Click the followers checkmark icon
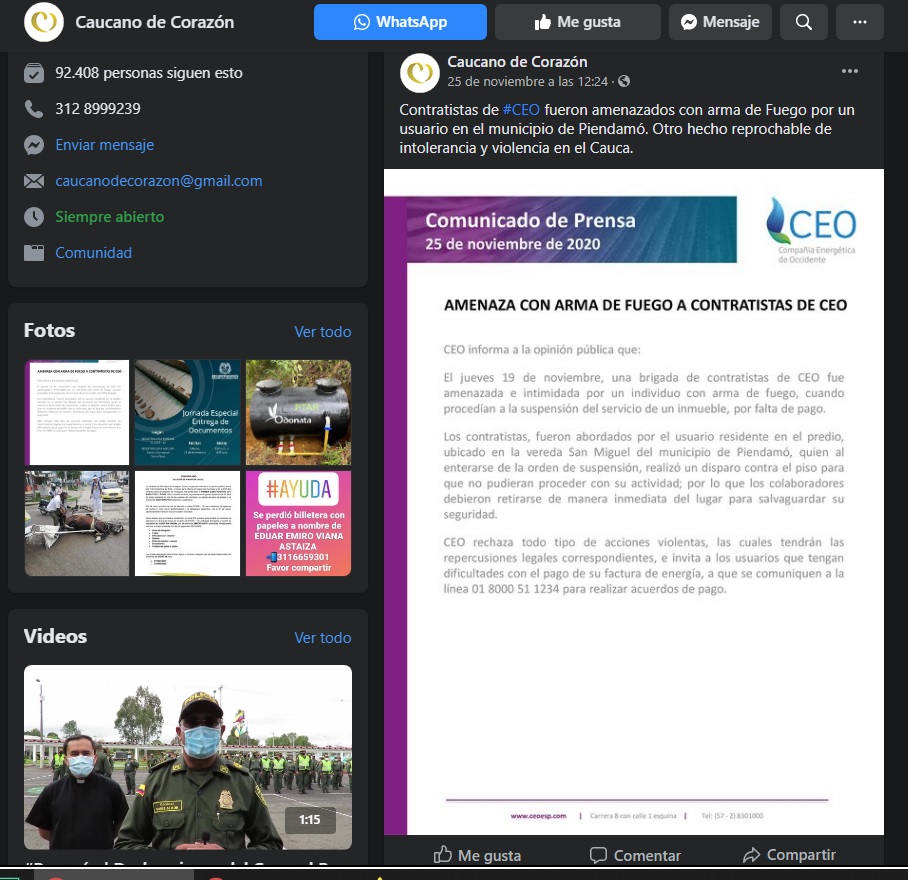908x880 pixels. coord(34,73)
